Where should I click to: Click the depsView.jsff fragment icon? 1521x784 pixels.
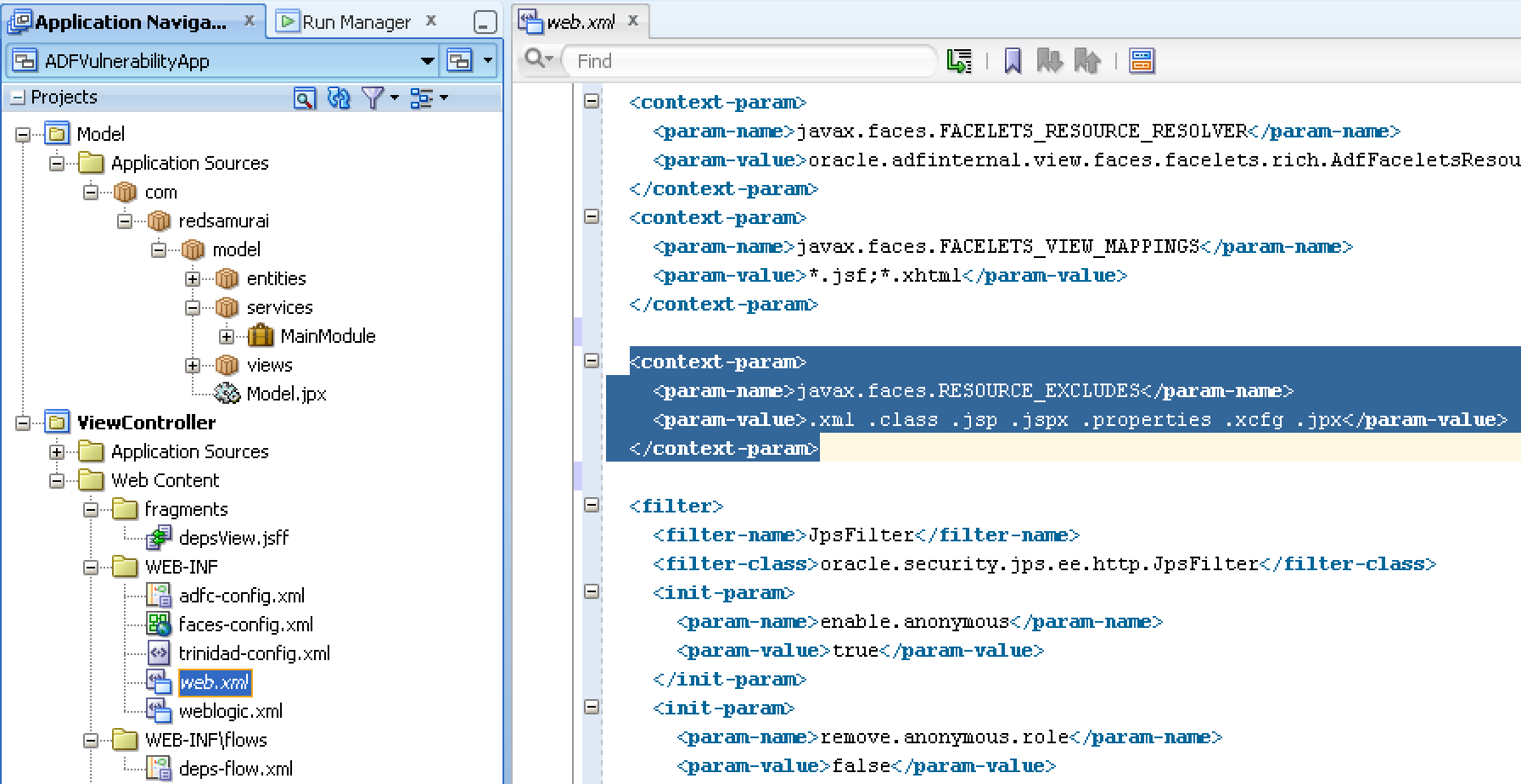[159, 538]
